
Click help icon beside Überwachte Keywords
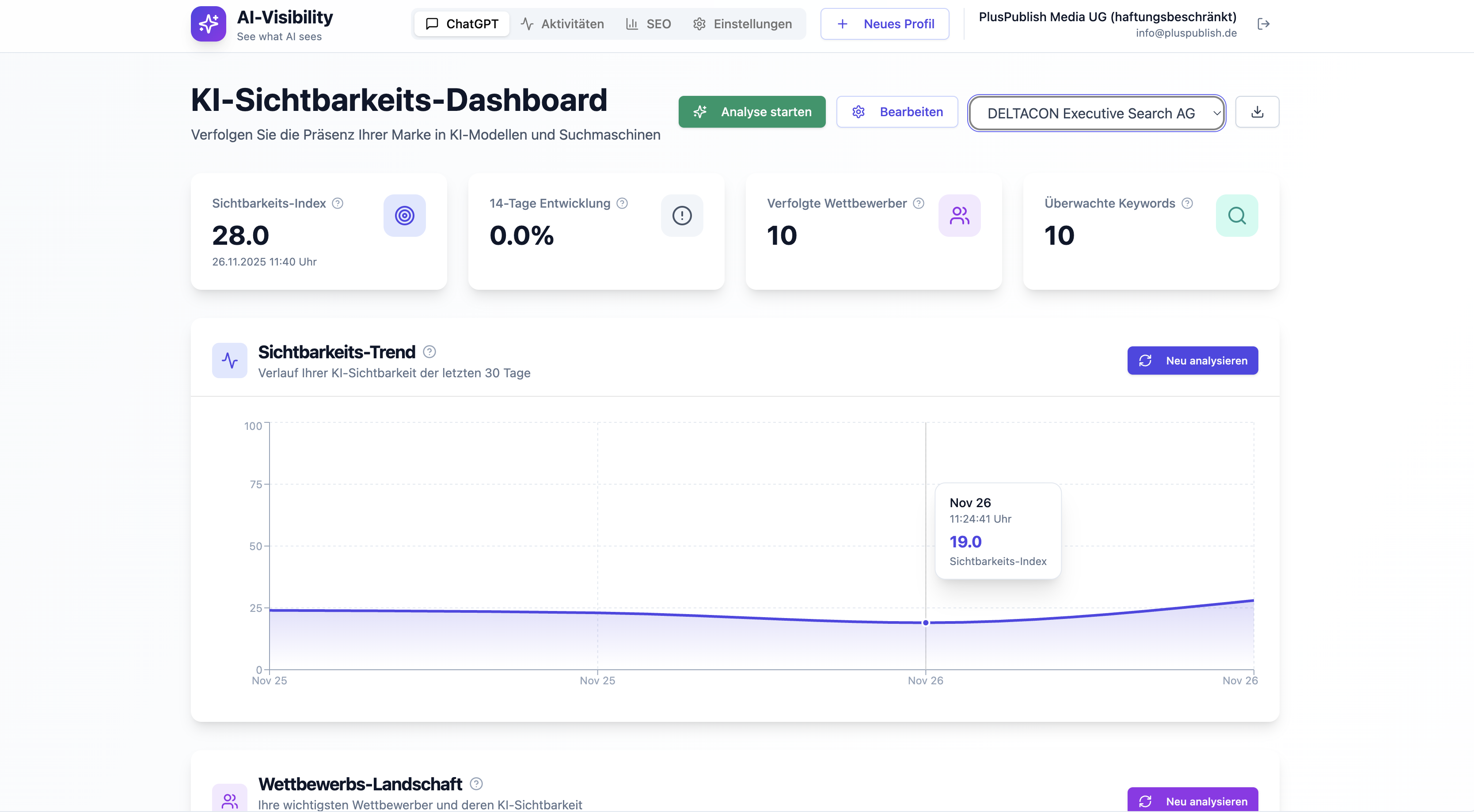pos(1187,203)
